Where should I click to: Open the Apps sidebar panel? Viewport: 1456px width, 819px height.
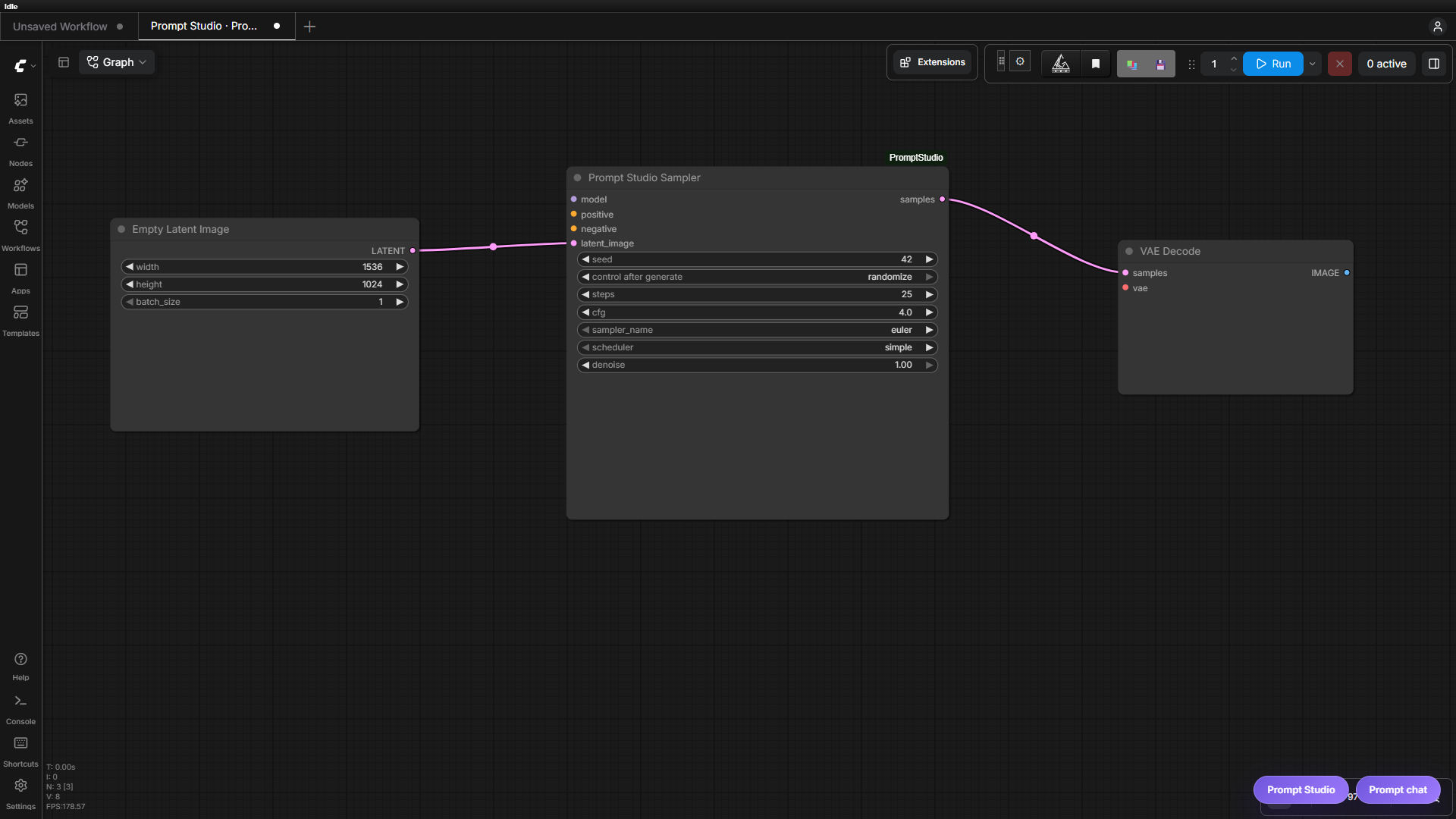point(20,278)
